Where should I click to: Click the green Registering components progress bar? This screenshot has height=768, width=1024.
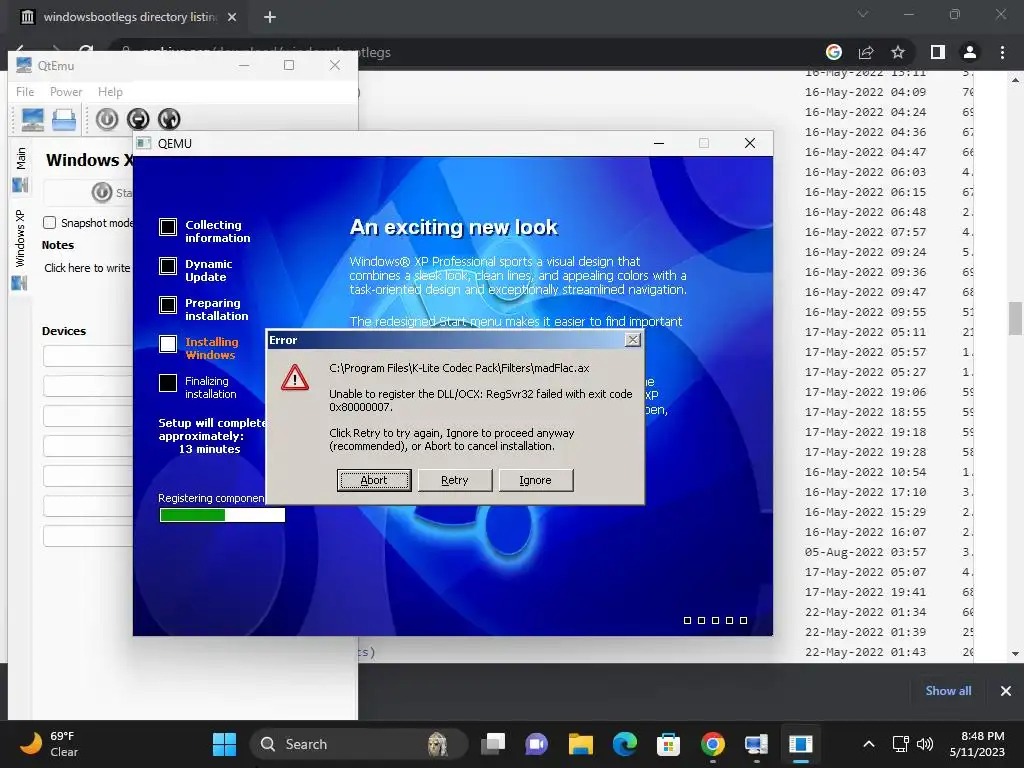coord(222,515)
